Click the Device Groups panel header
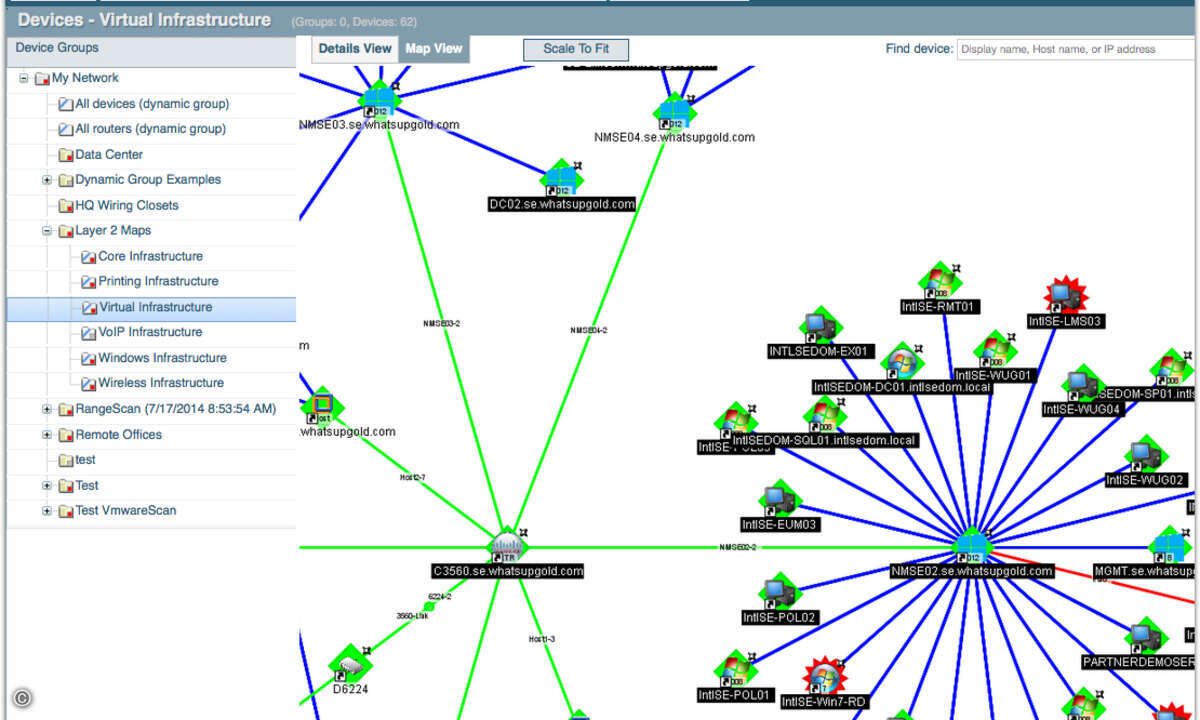The height and width of the screenshot is (720, 1200). pos(151,48)
